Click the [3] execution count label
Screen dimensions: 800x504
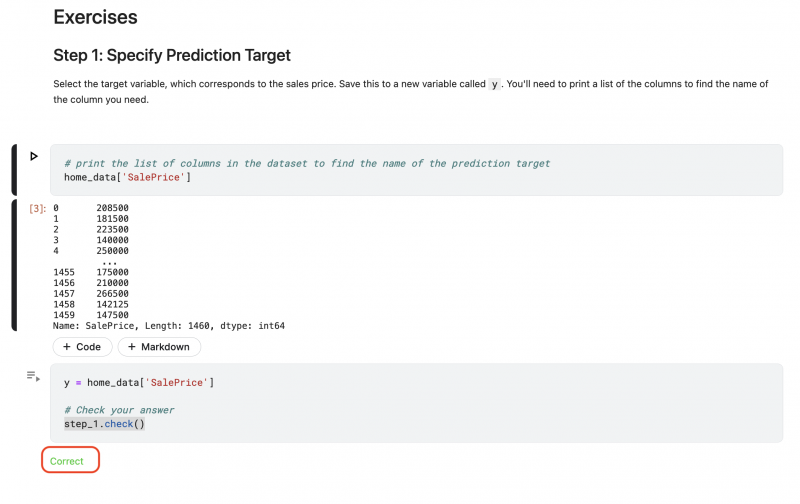point(37,208)
